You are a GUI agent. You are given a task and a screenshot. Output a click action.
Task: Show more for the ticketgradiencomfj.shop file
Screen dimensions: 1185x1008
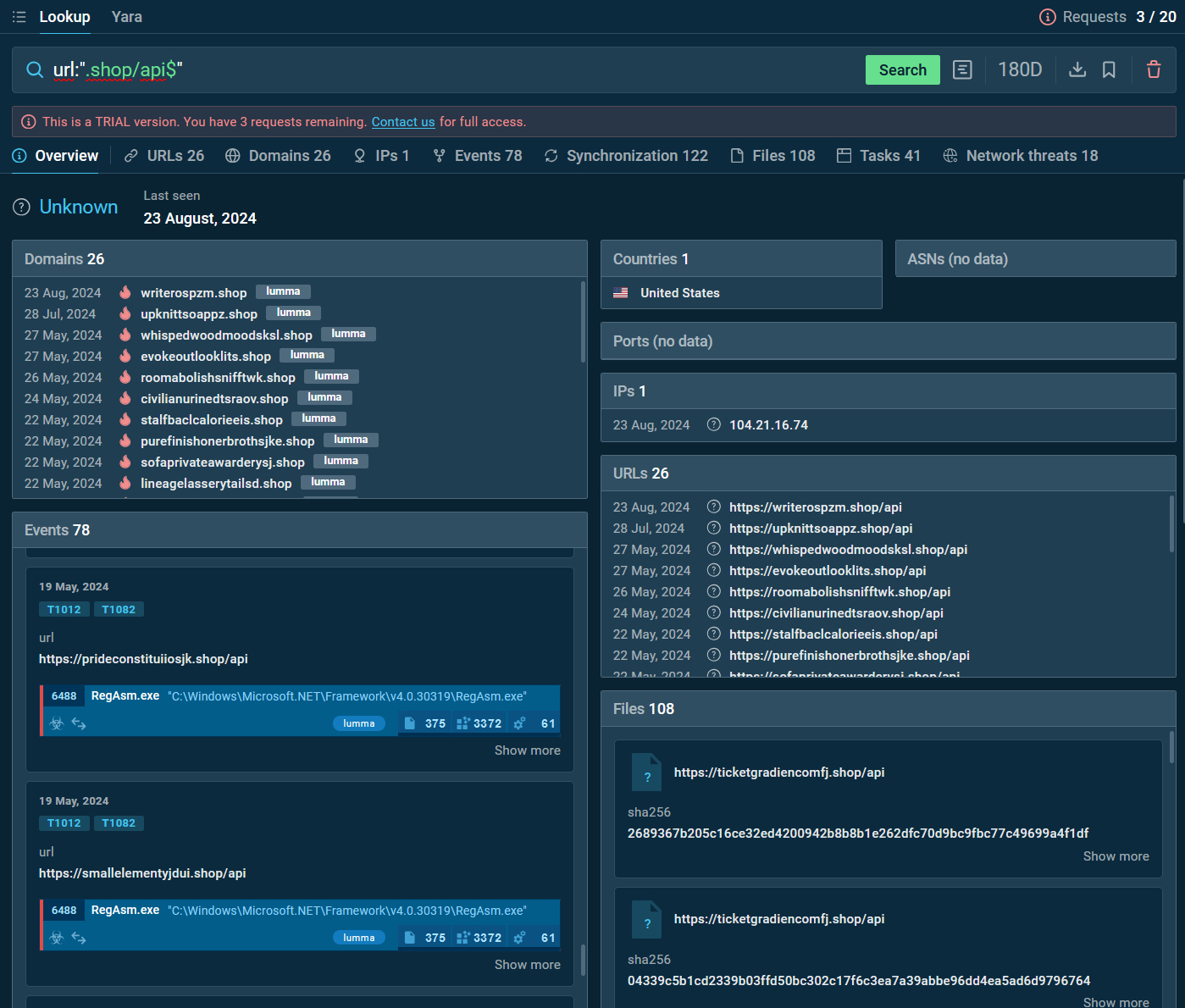point(1116,856)
